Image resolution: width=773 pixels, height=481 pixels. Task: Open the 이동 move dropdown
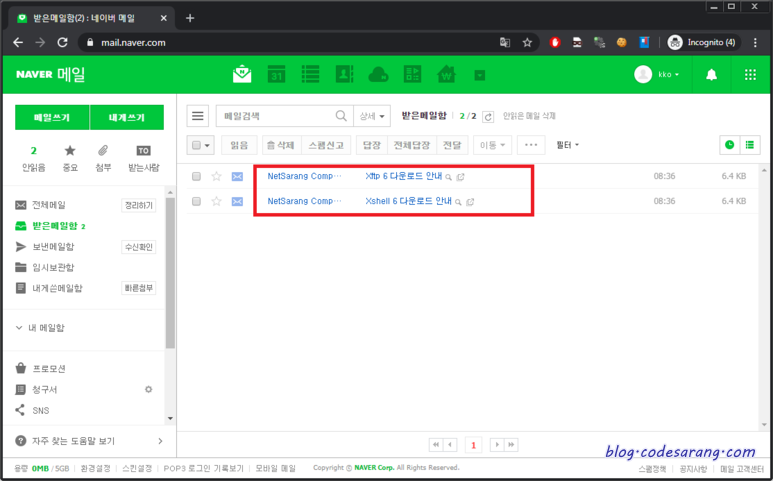(x=492, y=145)
